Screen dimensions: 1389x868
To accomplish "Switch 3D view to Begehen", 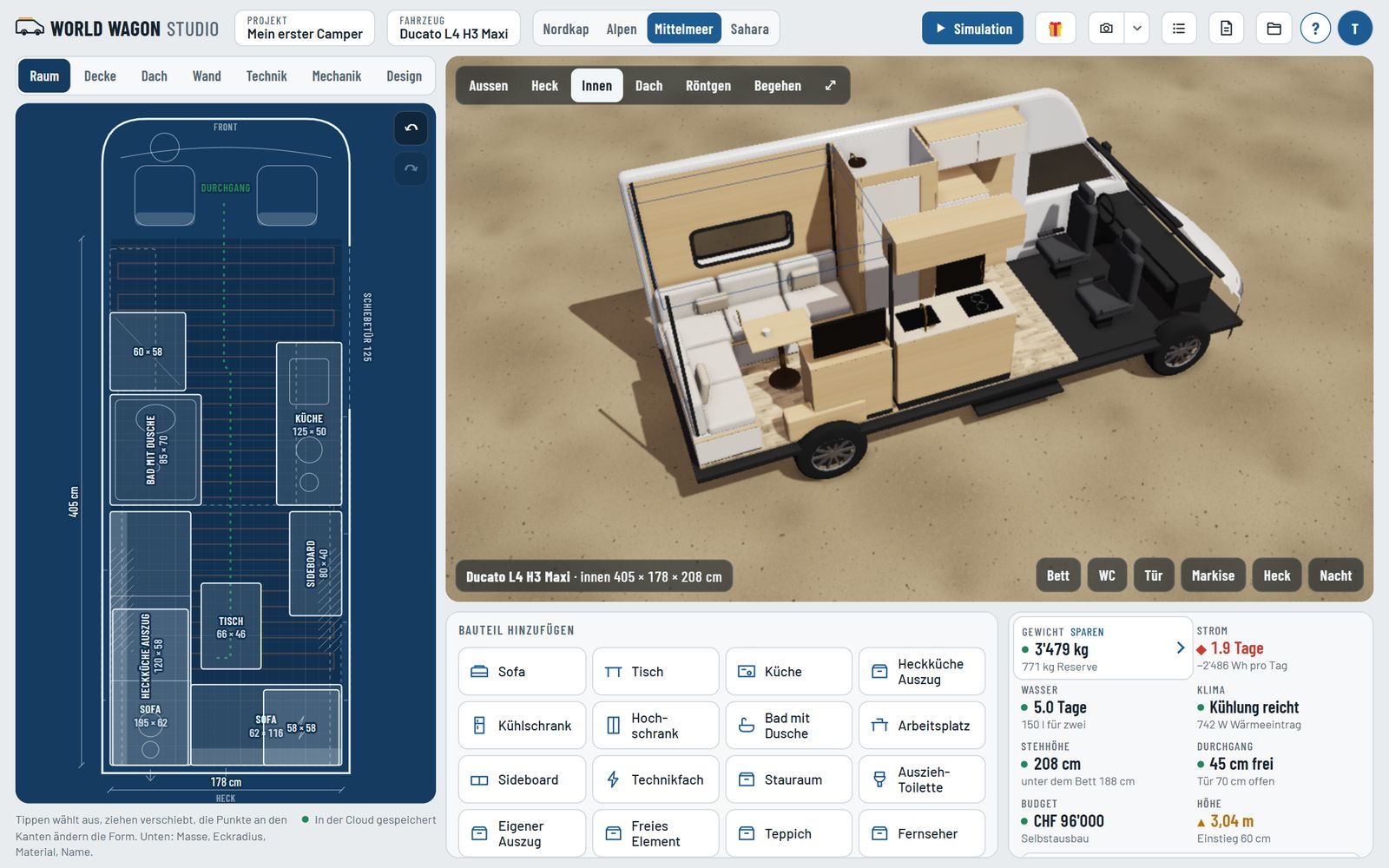I will pyautogui.click(x=778, y=85).
